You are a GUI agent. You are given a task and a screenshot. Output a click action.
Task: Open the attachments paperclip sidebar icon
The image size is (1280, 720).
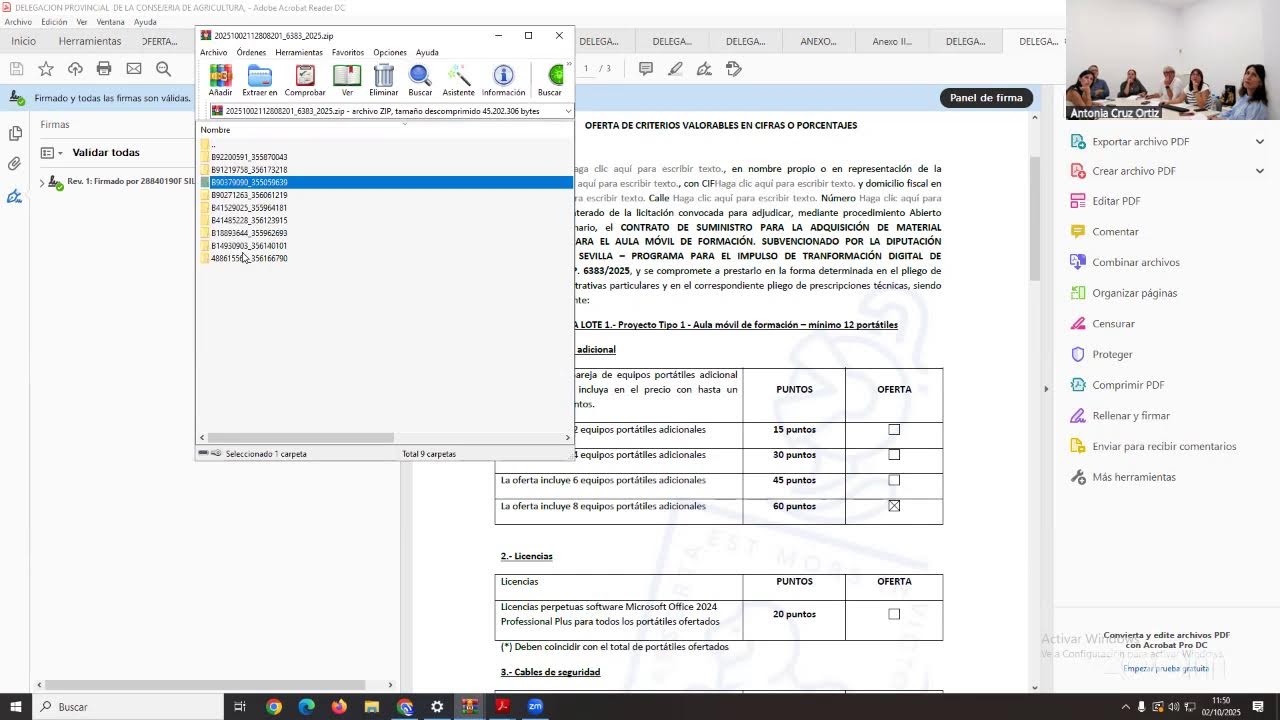(15, 164)
